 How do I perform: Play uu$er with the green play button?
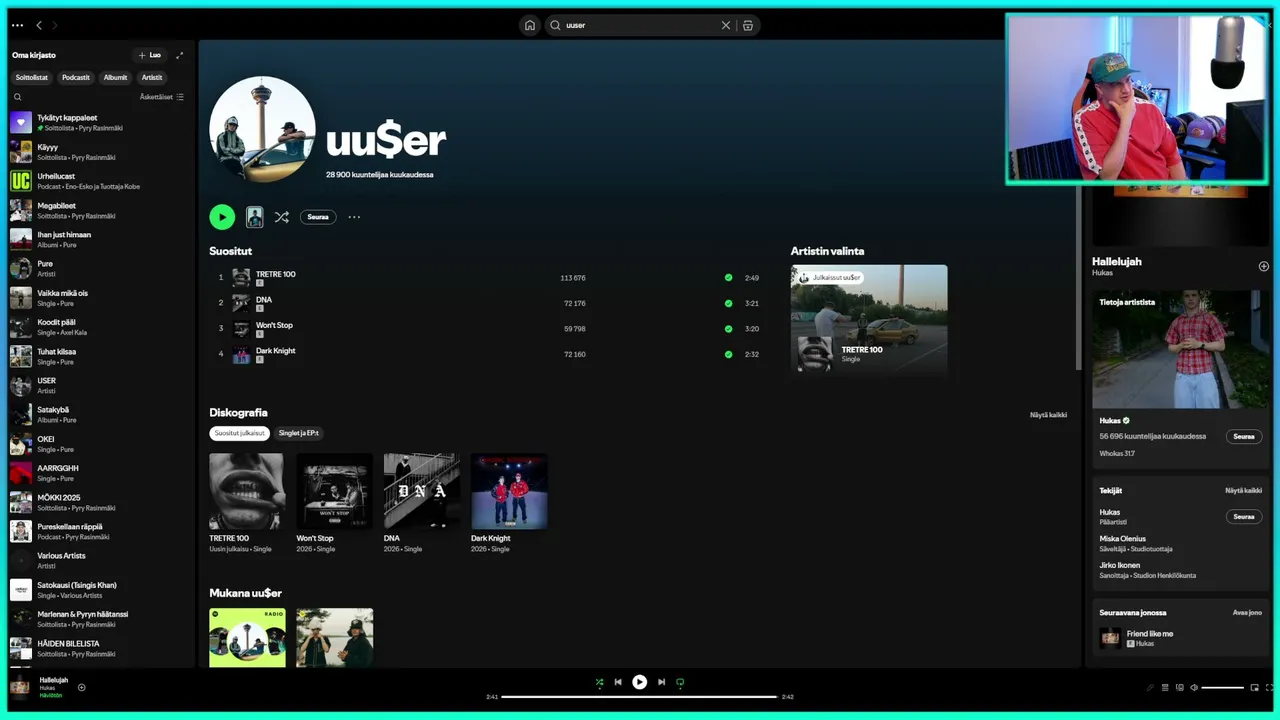coord(222,217)
